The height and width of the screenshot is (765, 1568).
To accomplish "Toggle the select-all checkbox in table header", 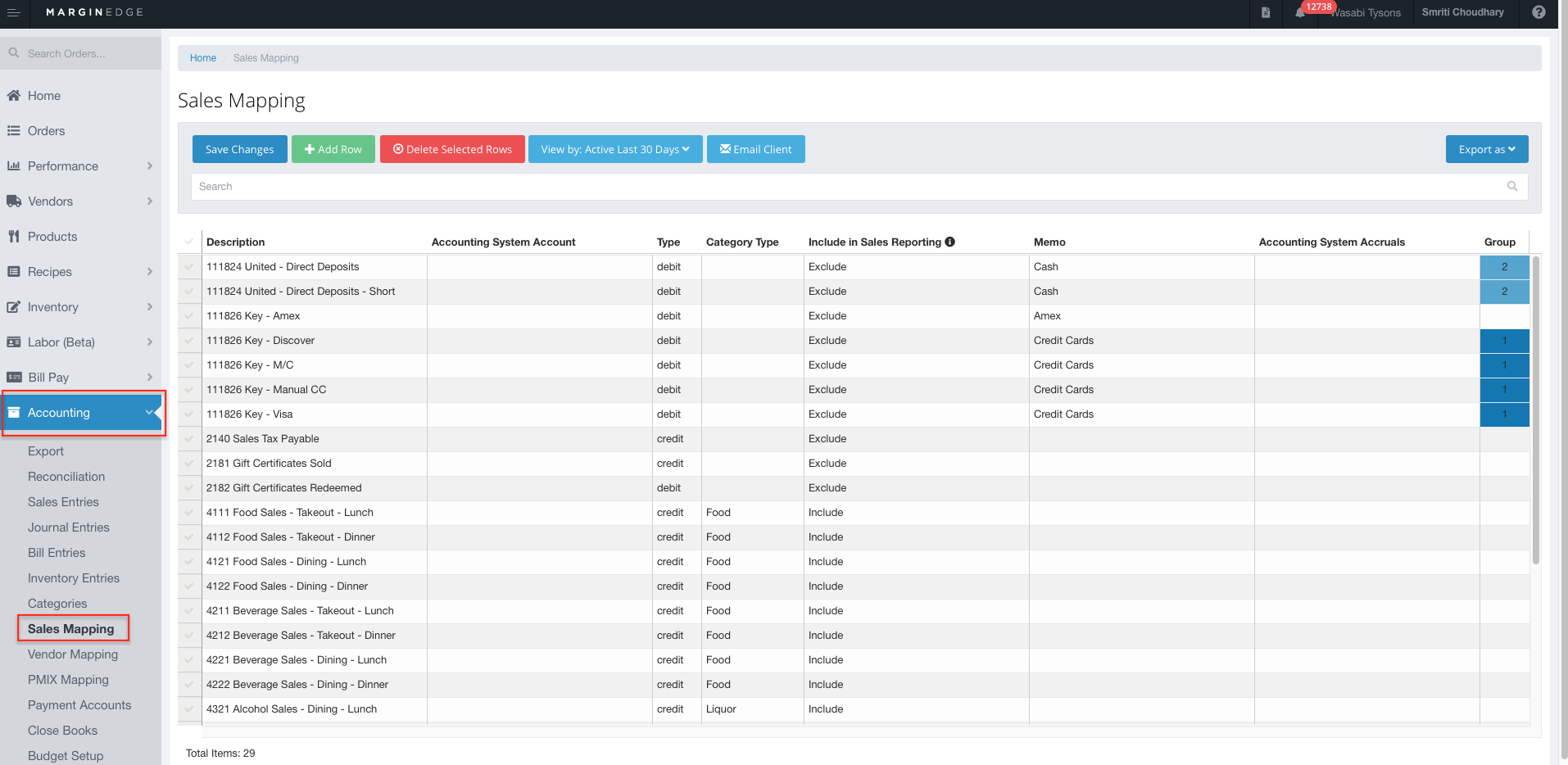I will tap(189, 242).
